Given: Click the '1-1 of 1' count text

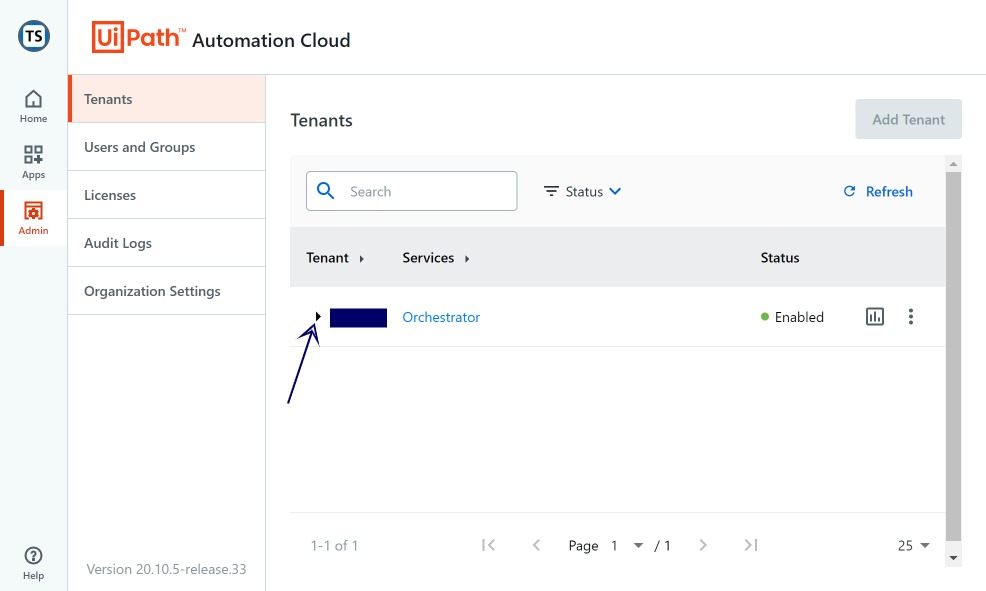Looking at the screenshot, I should point(334,545).
